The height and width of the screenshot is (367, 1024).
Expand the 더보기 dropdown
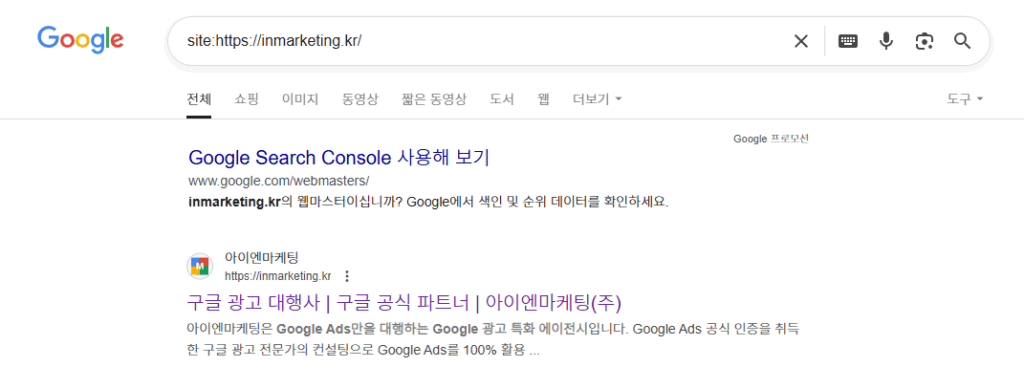598,99
